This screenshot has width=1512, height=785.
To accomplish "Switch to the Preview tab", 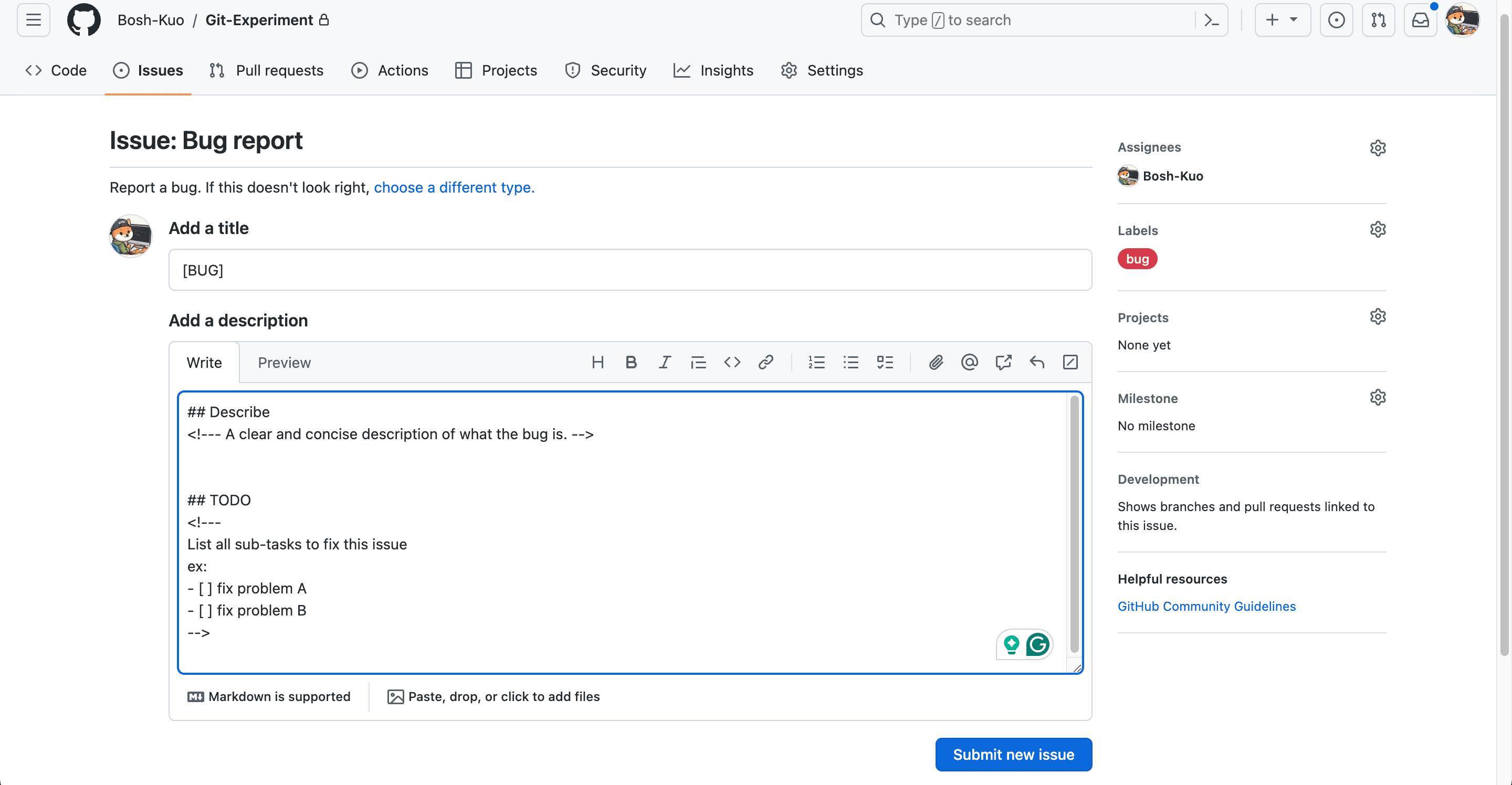I will coord(284,363).
